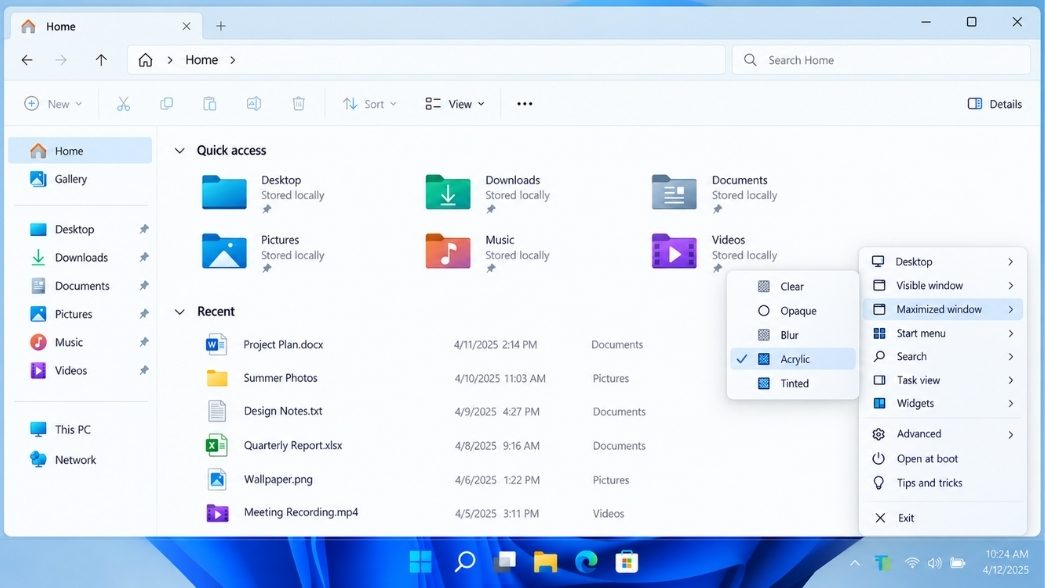Open the Search item in tray menu
The height and width of the screenshot is (588, 1045).
[x=943, y=357]
